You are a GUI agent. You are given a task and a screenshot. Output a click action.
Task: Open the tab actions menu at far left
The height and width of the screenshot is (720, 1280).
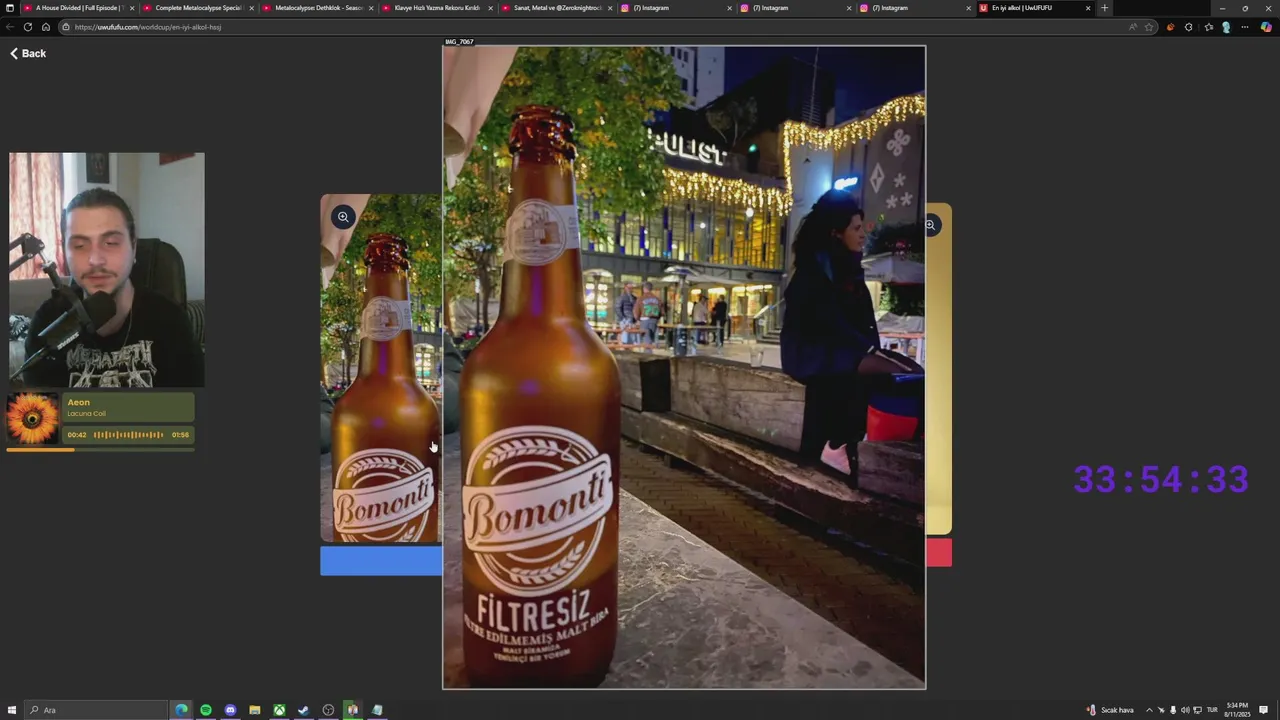click(x=10, y=8)
